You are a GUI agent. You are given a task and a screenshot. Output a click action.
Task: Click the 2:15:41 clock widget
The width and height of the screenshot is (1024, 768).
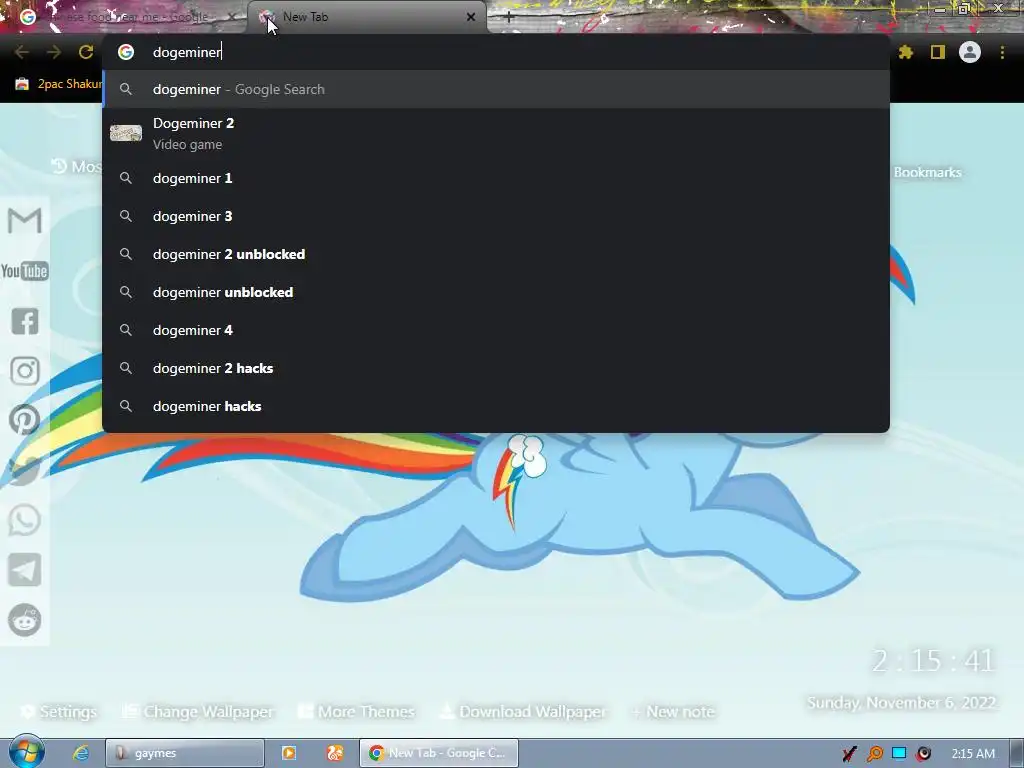pos(933,661)
